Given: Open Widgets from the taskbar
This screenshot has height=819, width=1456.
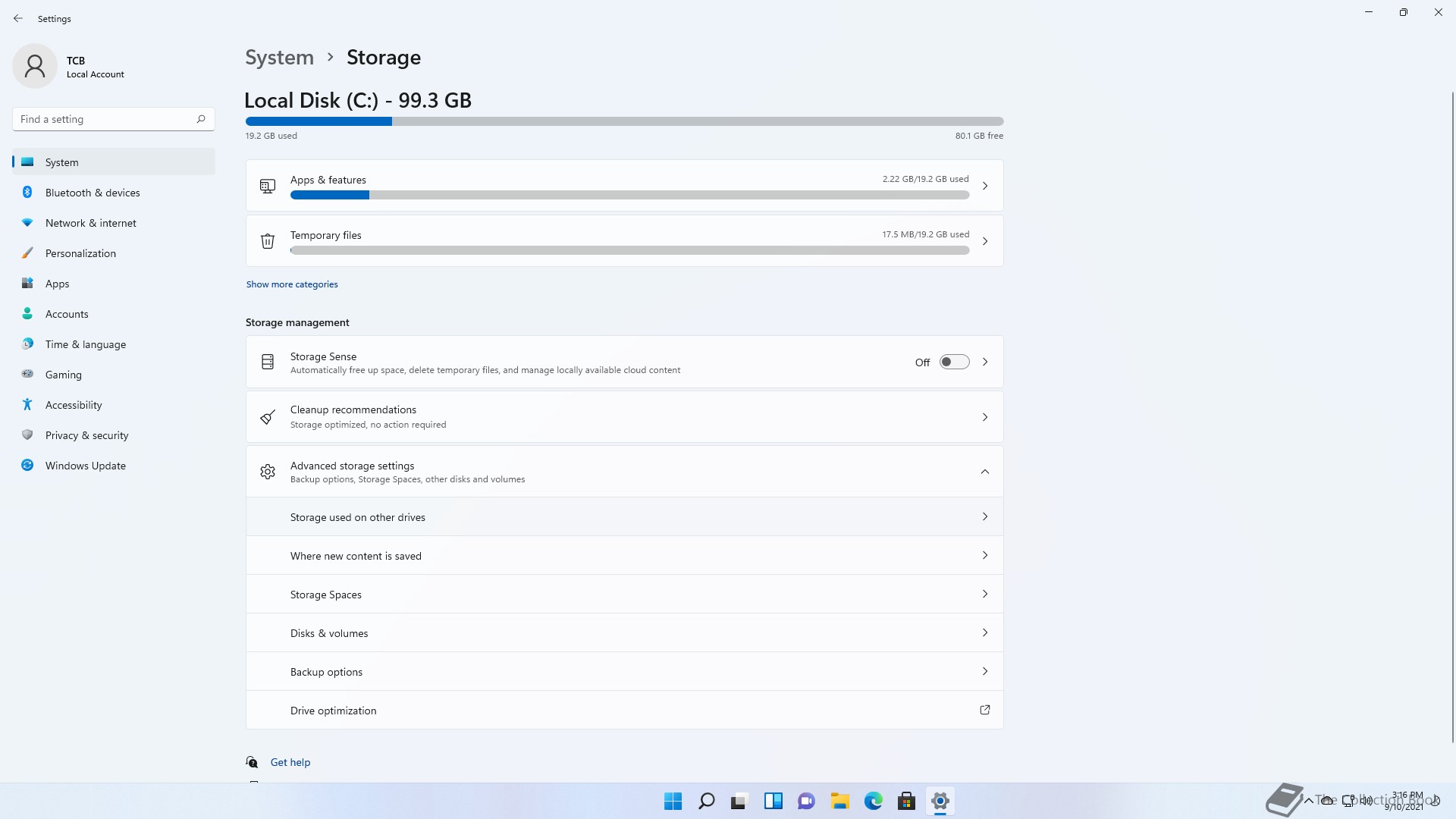Looking at the screenshot, I should click(773, 801).
